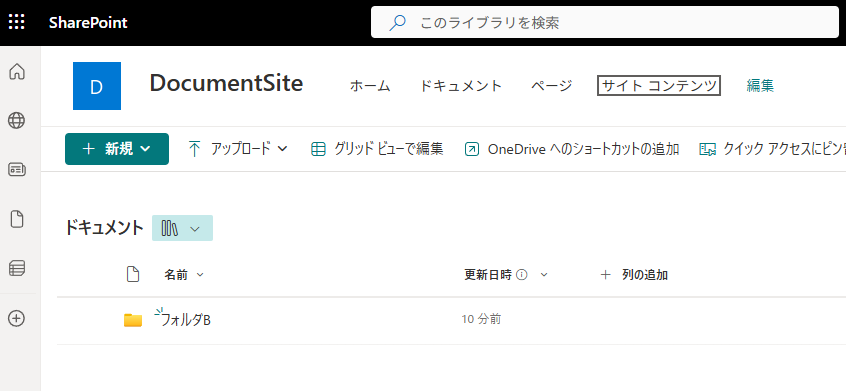Screen dimensions: 846x391
Task: Expand the アップロード dropdown chevron
Action: pos(282,149)
